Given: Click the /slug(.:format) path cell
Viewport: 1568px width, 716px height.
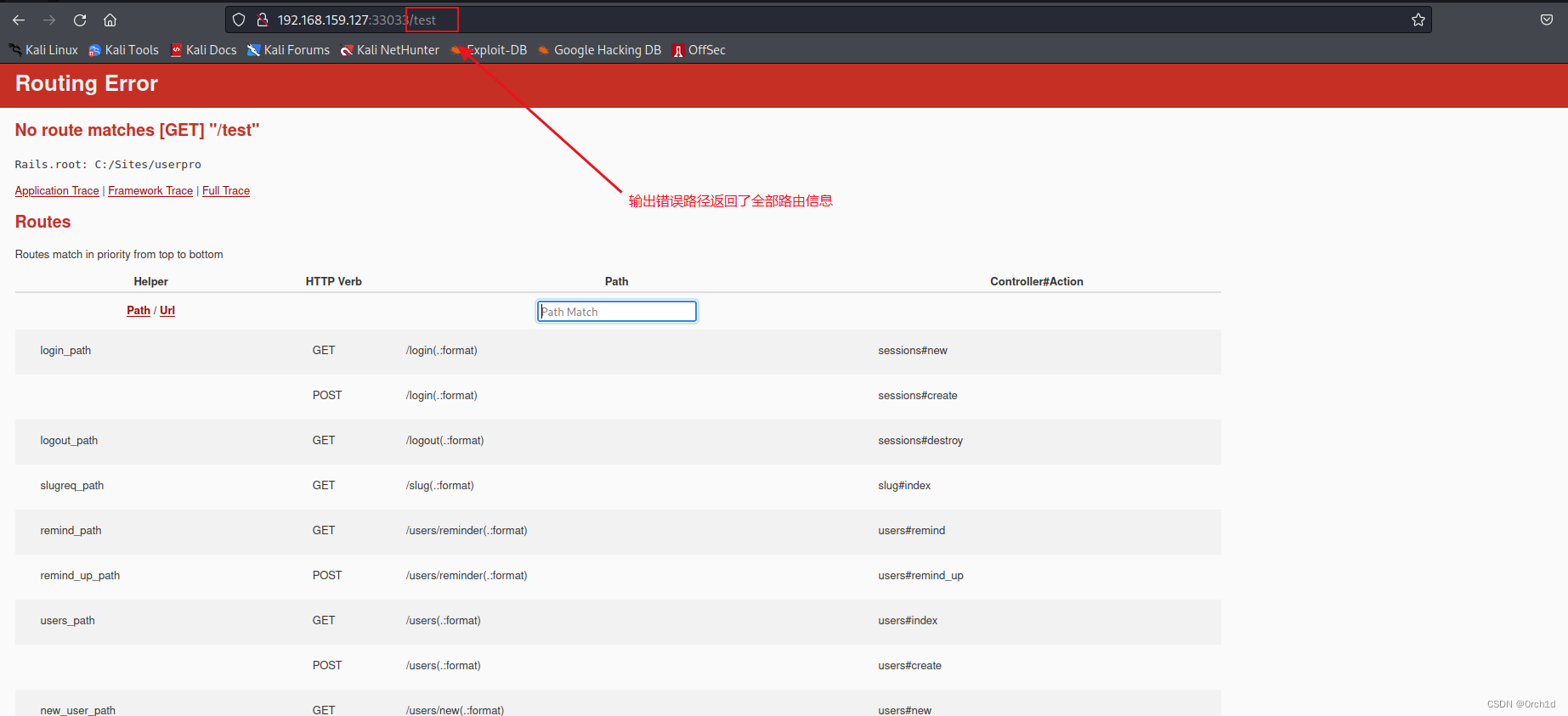Looking at the screenshot, I should pyautogui.click(x=439, y=486).
